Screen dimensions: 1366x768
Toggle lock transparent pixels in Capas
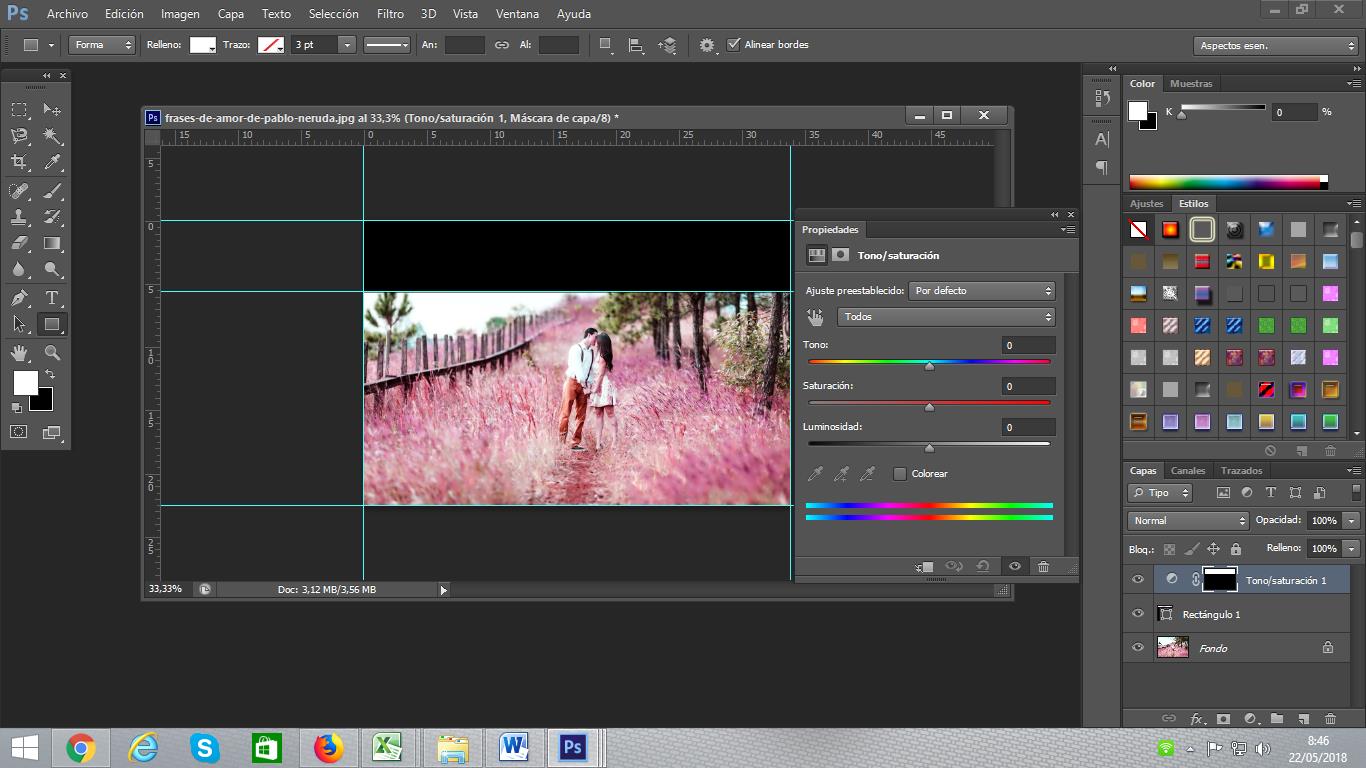(x=1169, y=549)
